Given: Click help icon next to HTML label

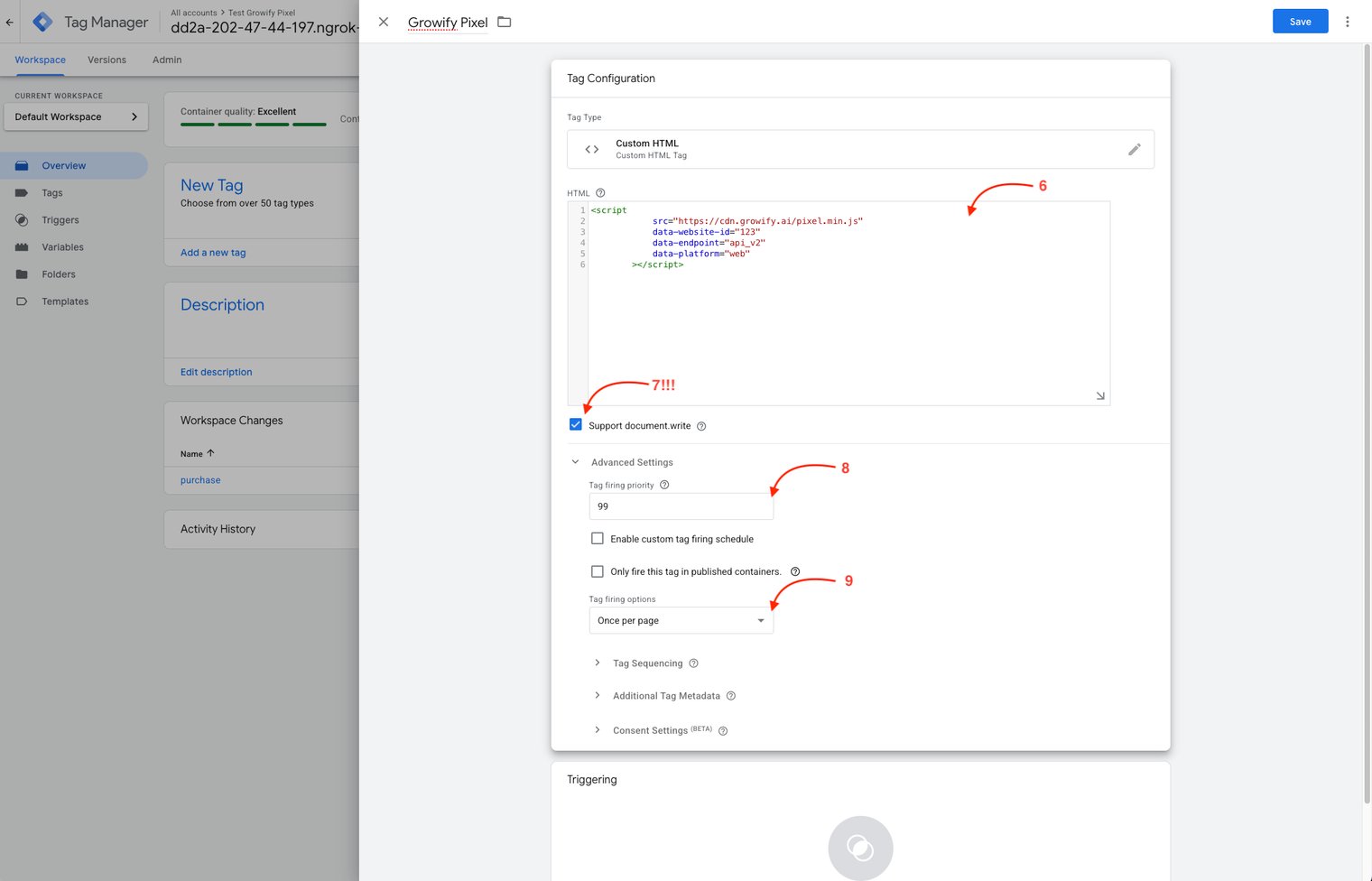Looking at the screenshot, I should coord(600,193).
